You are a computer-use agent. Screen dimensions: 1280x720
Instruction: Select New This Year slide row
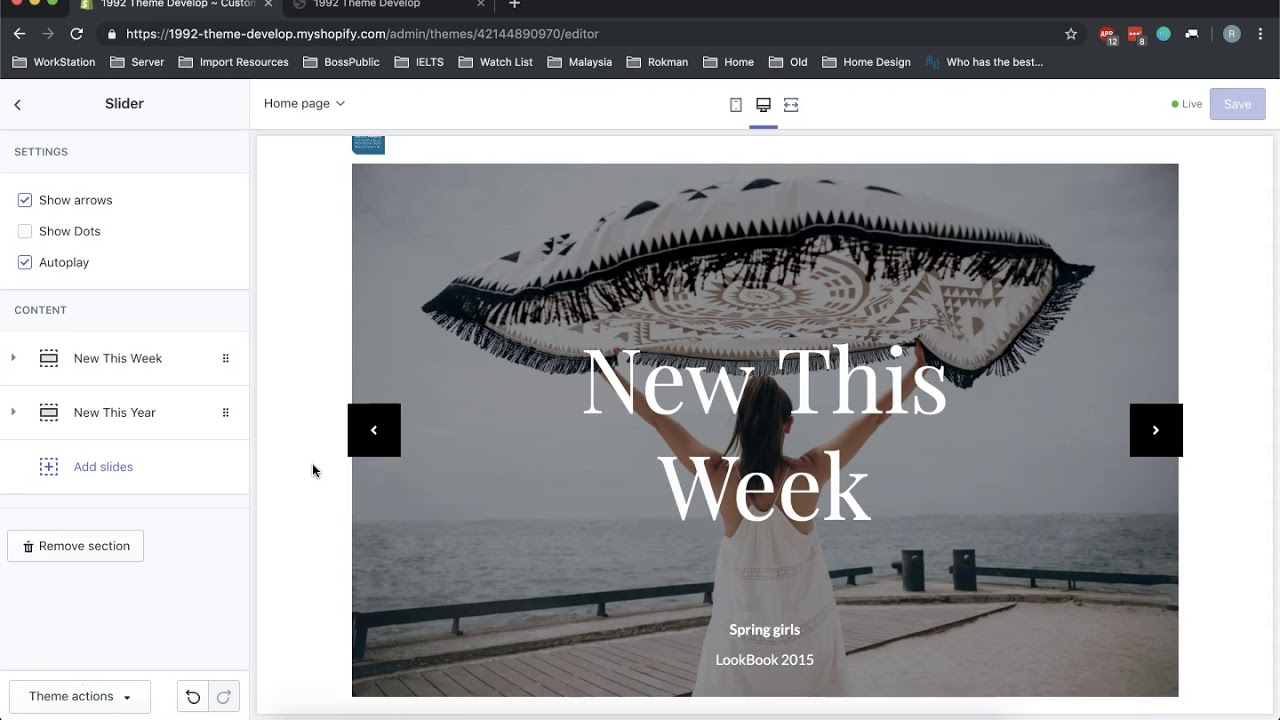tap(124, 412)
